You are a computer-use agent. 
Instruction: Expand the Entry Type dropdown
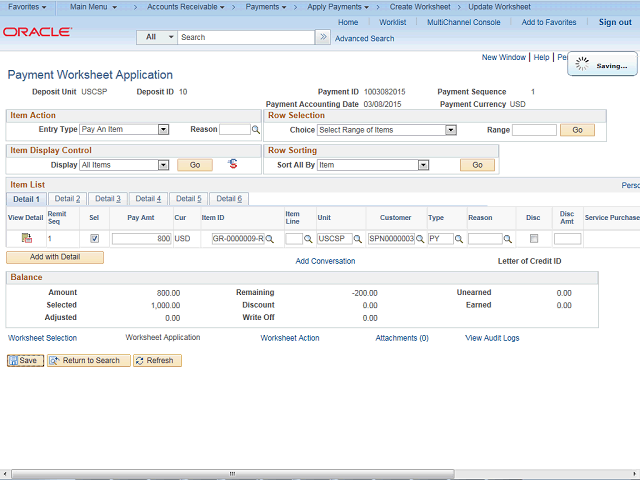[x=163, y=130]
